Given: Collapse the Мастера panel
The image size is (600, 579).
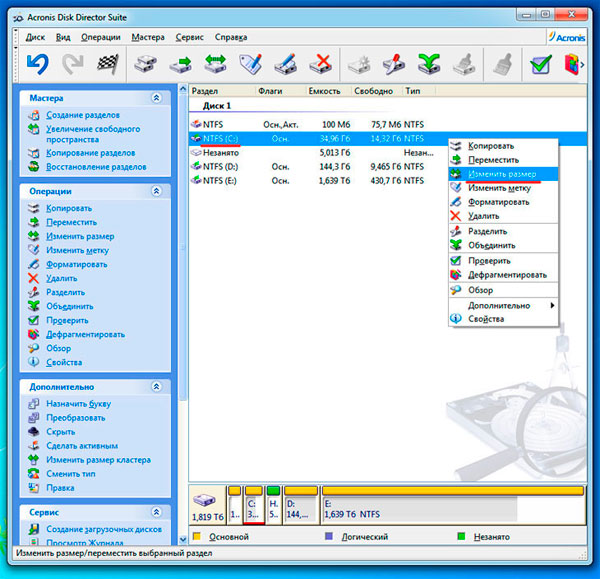Looking at the screenshot, I should point(156,98).
